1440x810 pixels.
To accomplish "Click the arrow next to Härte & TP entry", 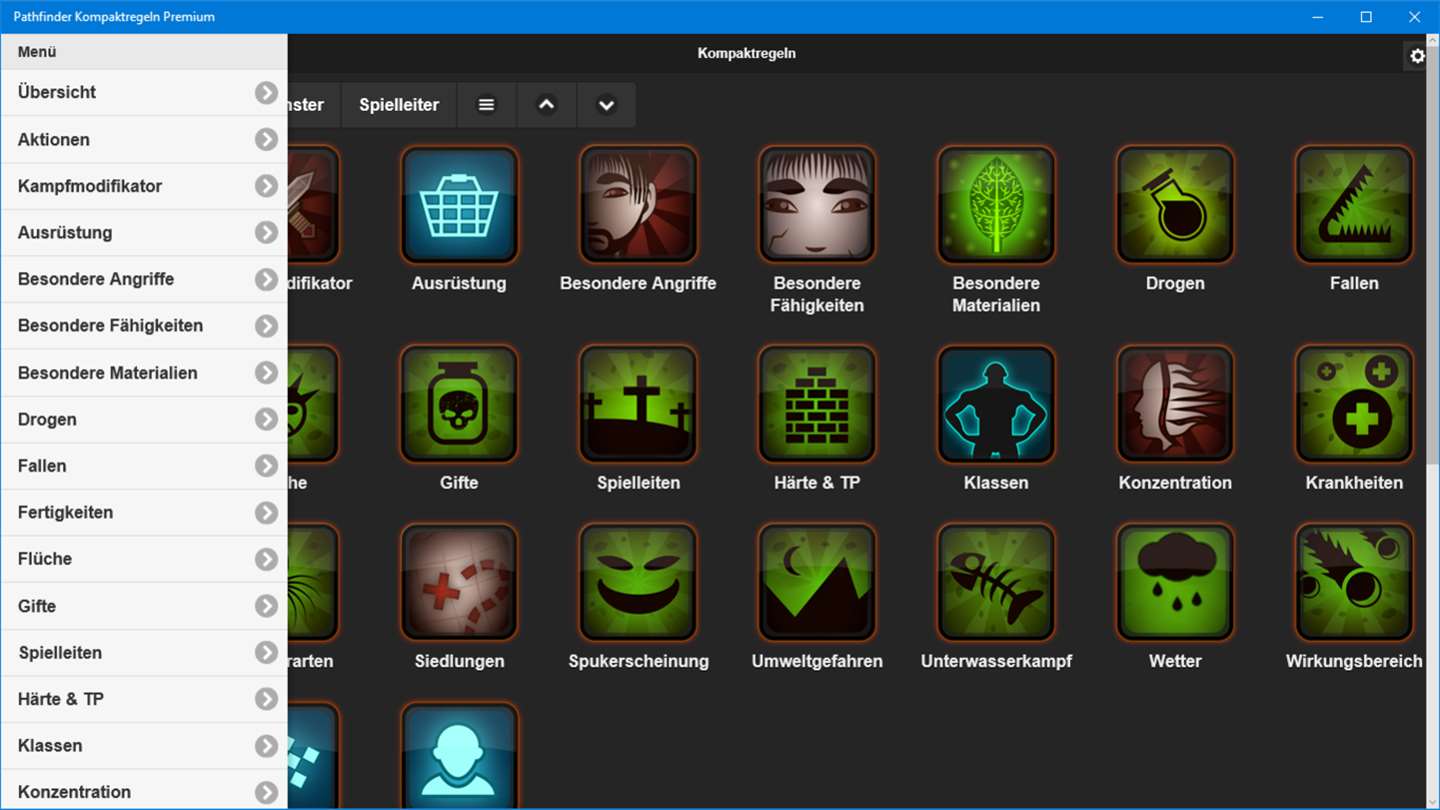I will [266, 699].
